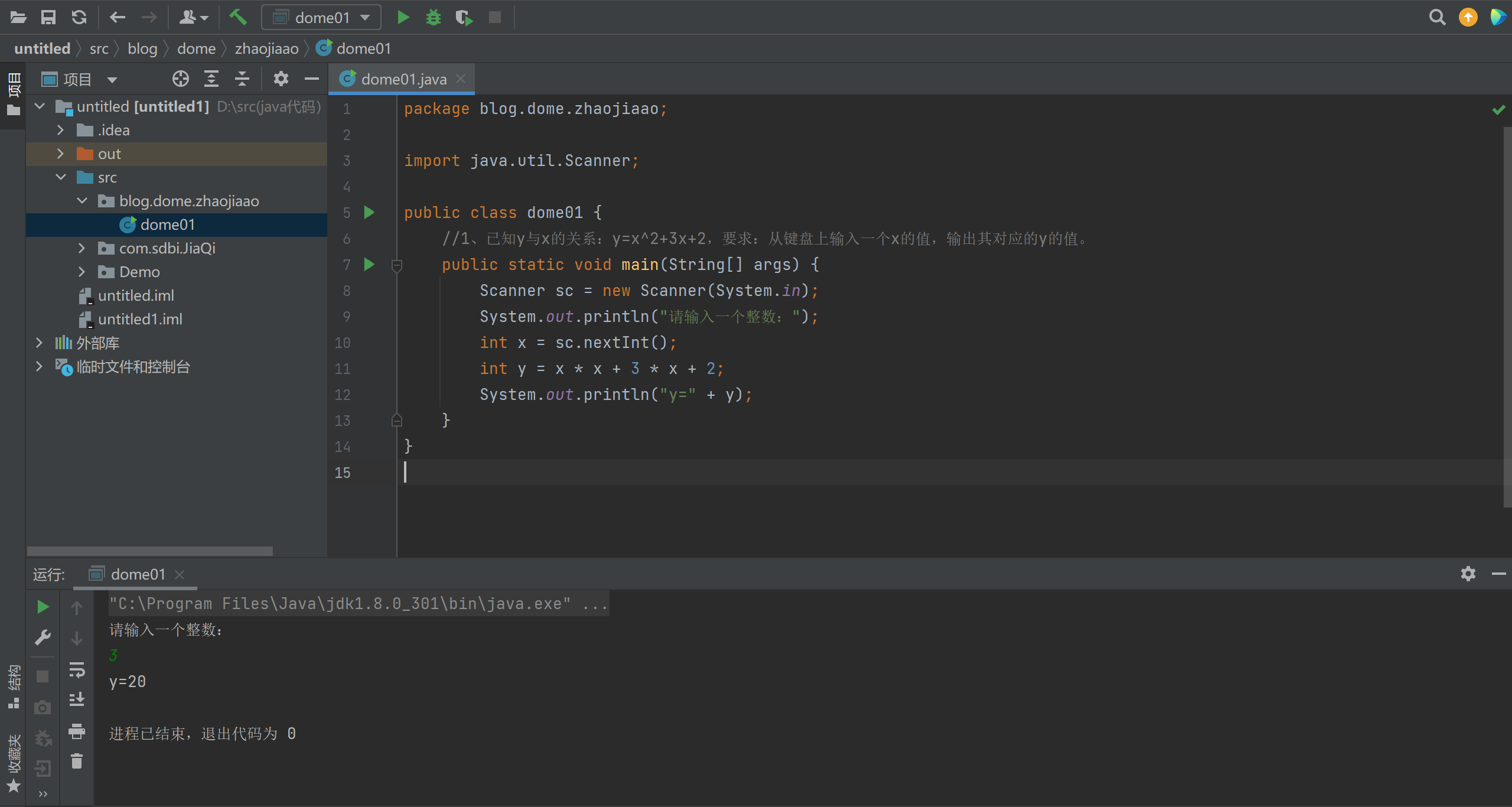
Task: Click the locate target crosshair icon in project panel
Action: 180,79
